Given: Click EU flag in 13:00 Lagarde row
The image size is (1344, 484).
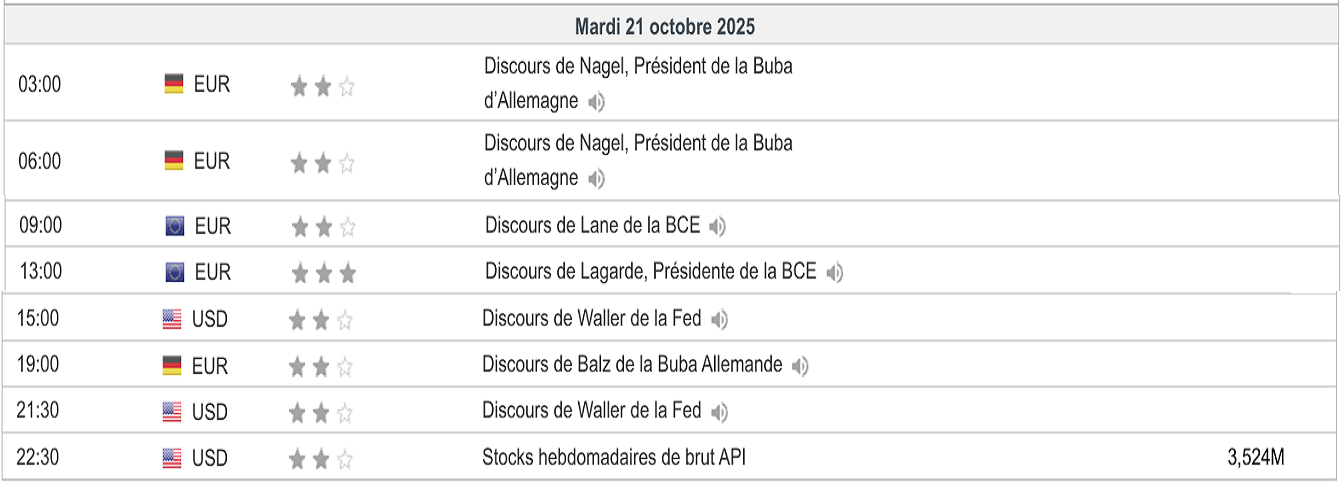Looking at the screenshot, I should click(175, 272).
